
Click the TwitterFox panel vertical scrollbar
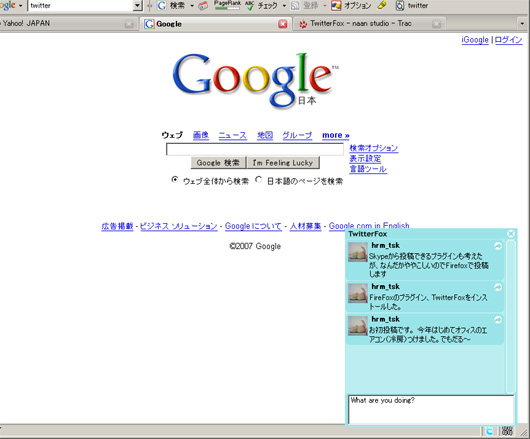(x=511, y=316)
